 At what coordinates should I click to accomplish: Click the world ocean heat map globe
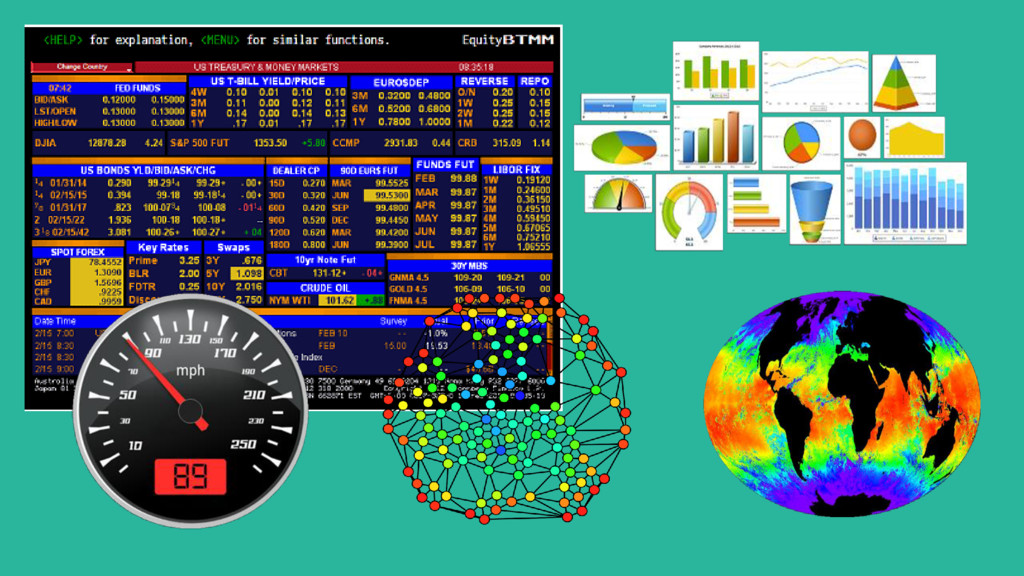(842, 404)
